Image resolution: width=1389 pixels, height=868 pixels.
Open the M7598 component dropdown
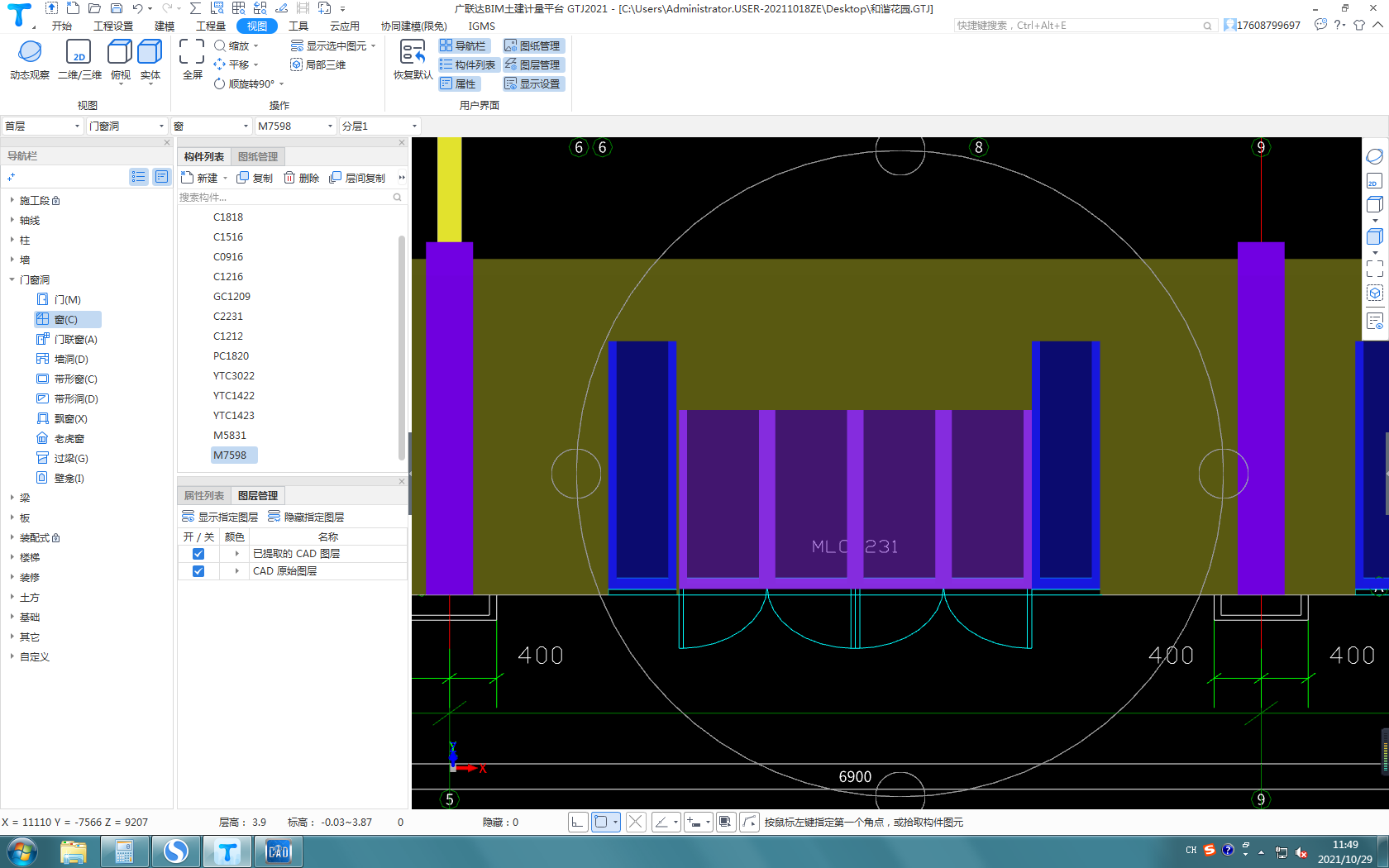(296, 126)
